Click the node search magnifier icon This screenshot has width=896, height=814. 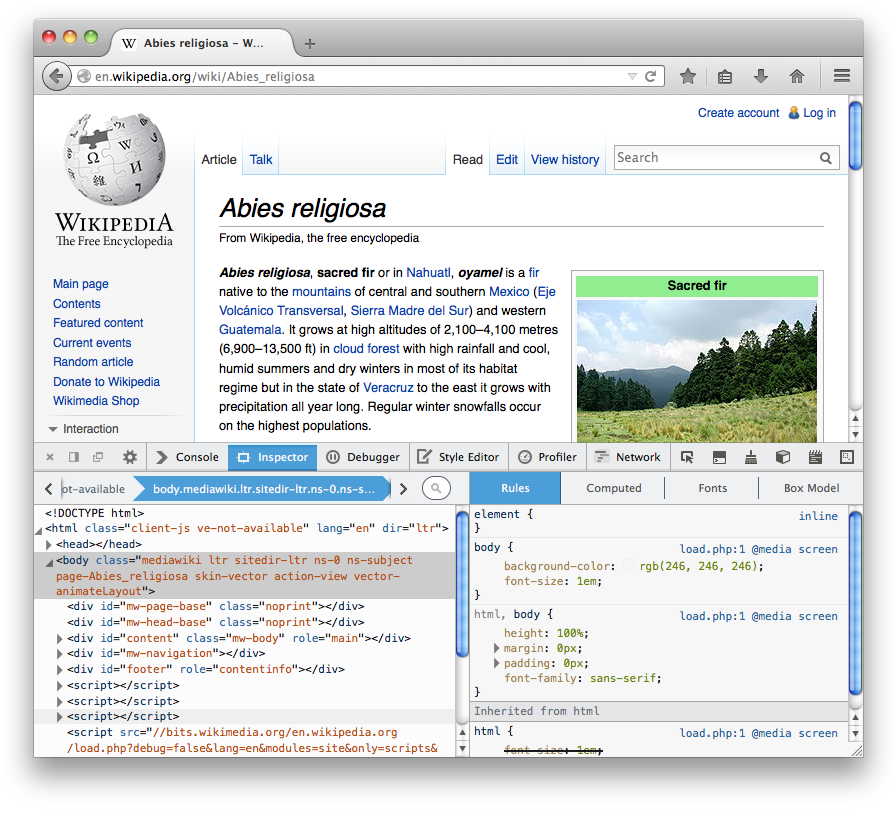click(435, 489)
